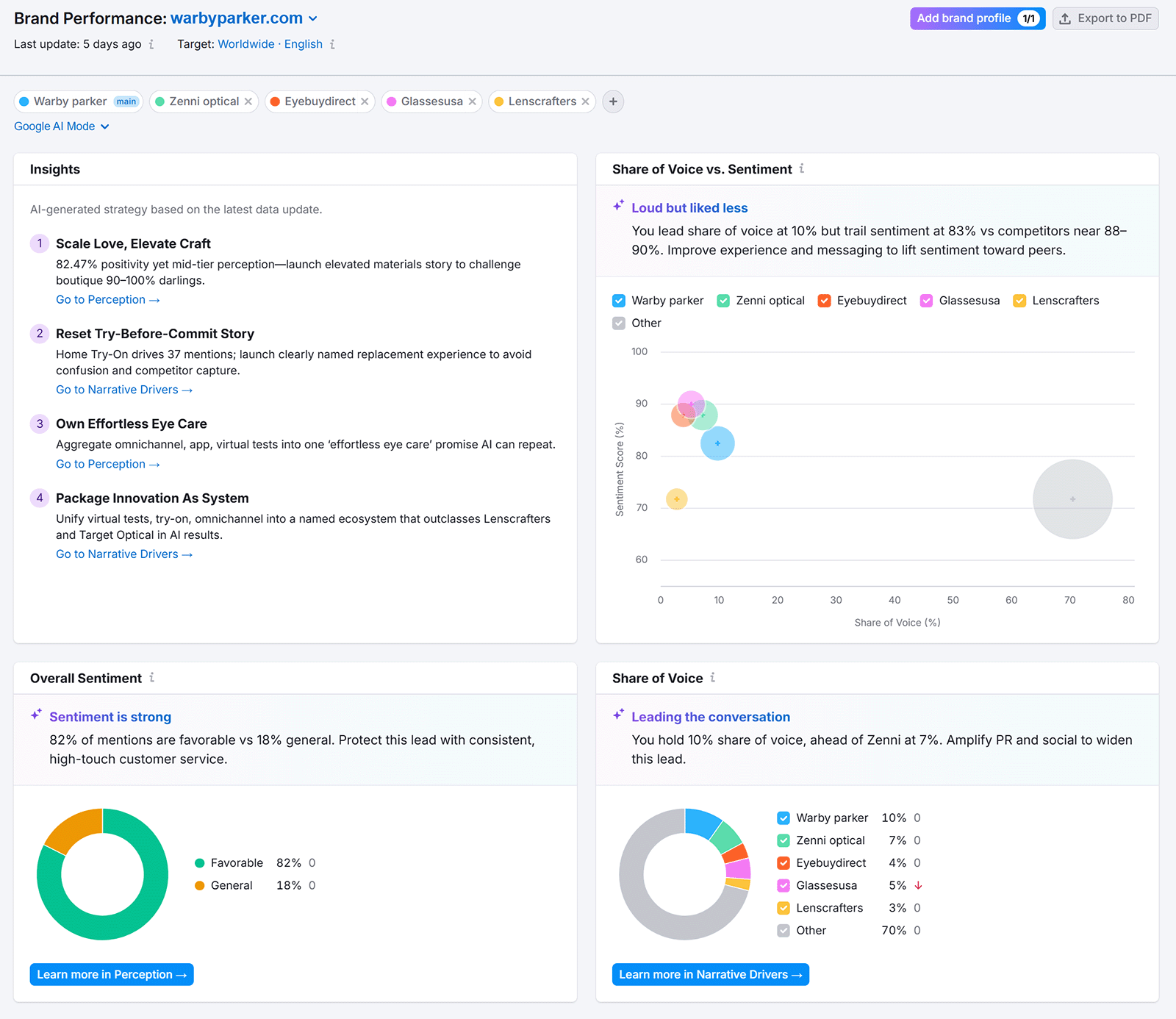
Task: Uncheck Glassesusa in Share of Voice list
Action: [x=784, y=886]
